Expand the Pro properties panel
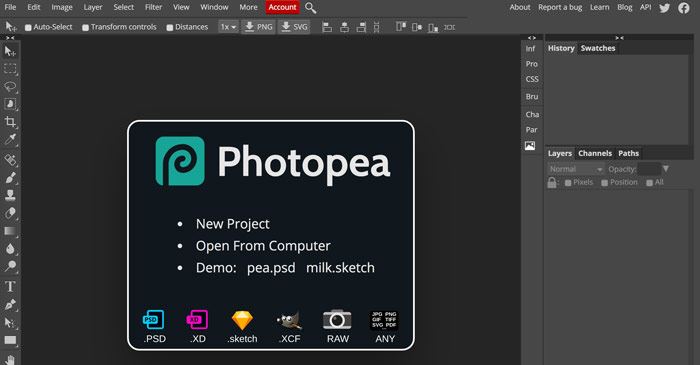700x365 pixels. pyautogui.click(x=531, y=64)
